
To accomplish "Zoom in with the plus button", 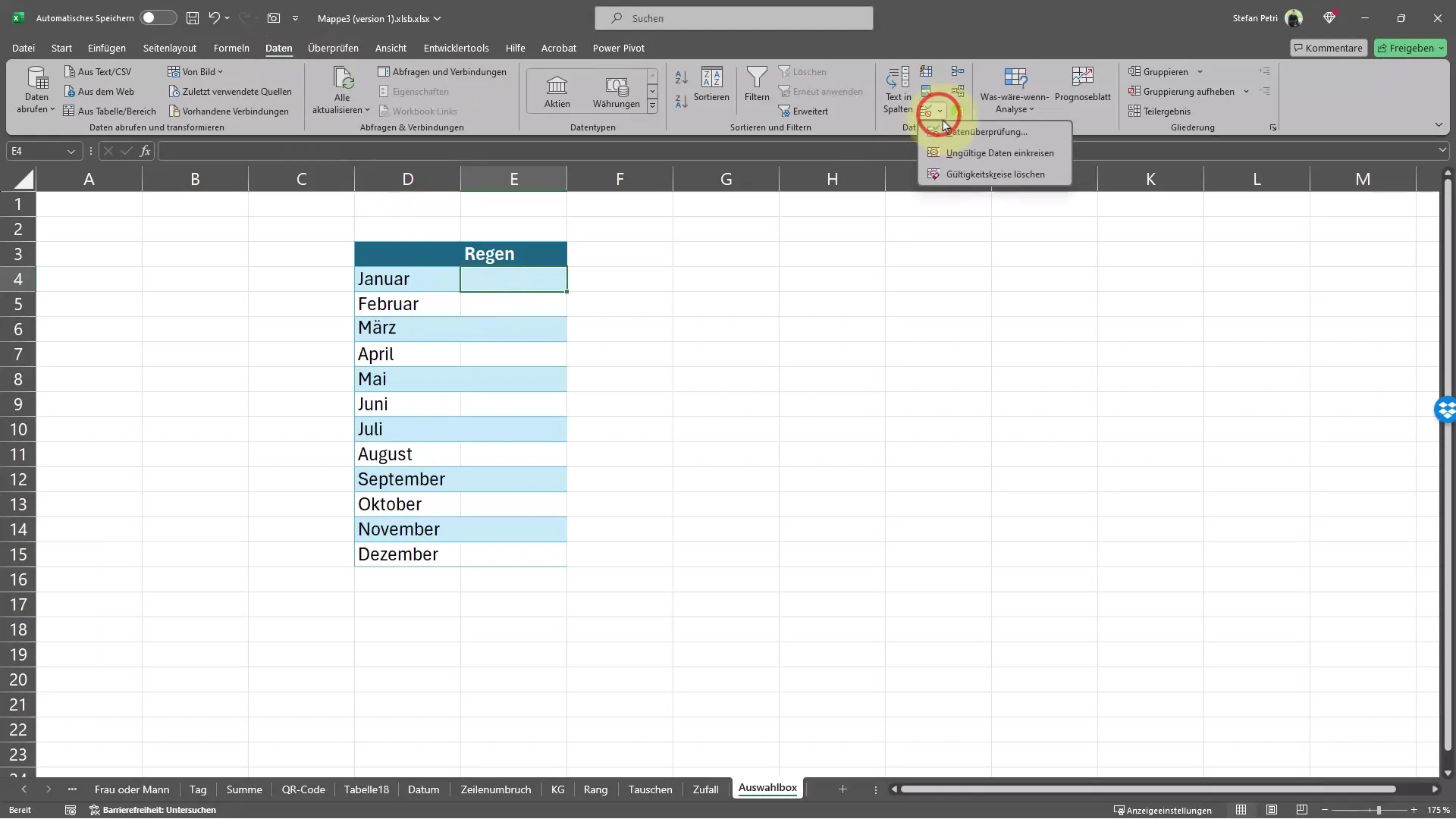I will pos(1414,810).
